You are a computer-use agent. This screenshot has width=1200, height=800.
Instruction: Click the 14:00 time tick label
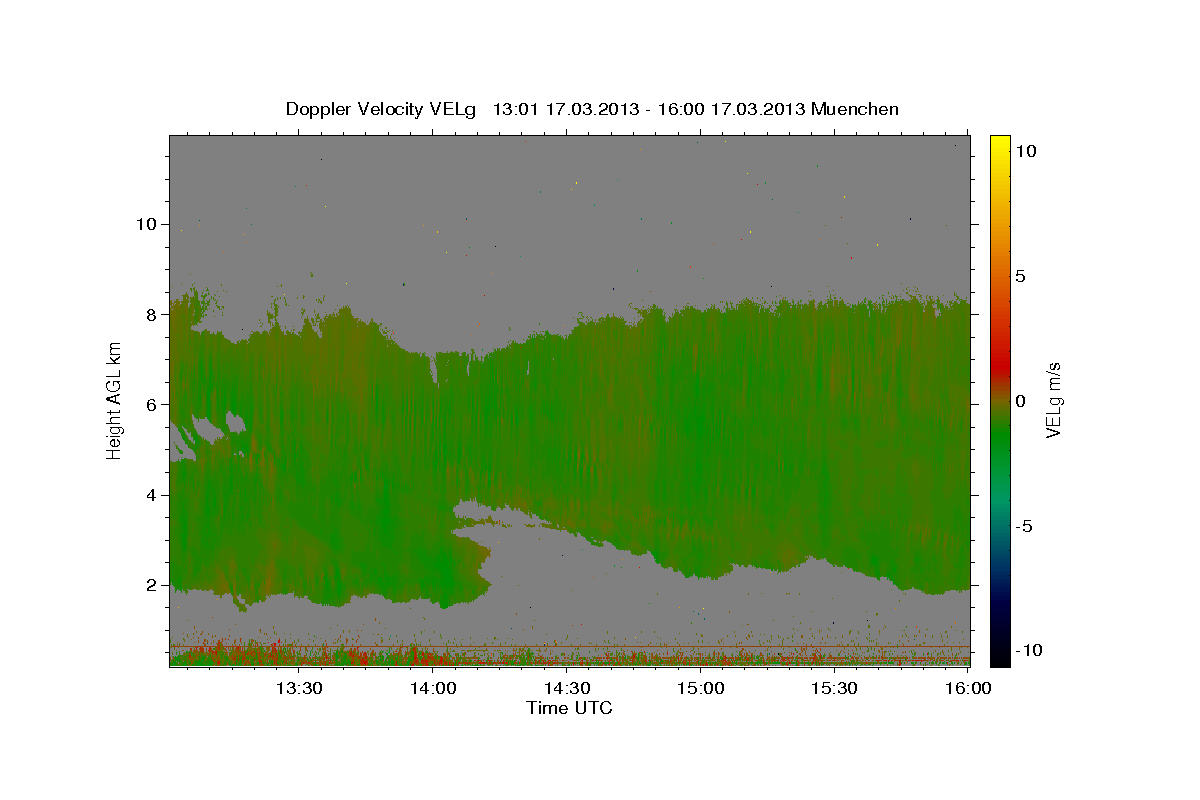point(433,688)
